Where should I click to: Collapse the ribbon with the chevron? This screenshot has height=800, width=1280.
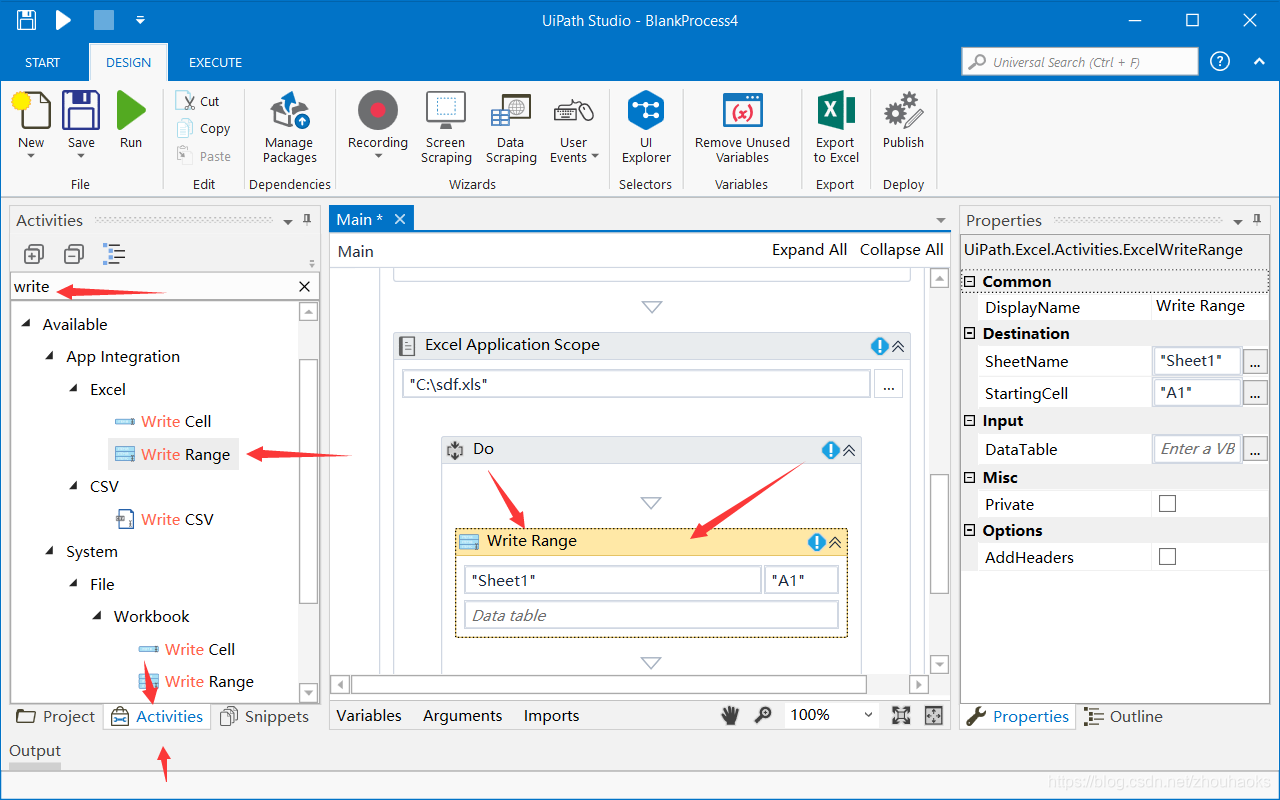1259,62
